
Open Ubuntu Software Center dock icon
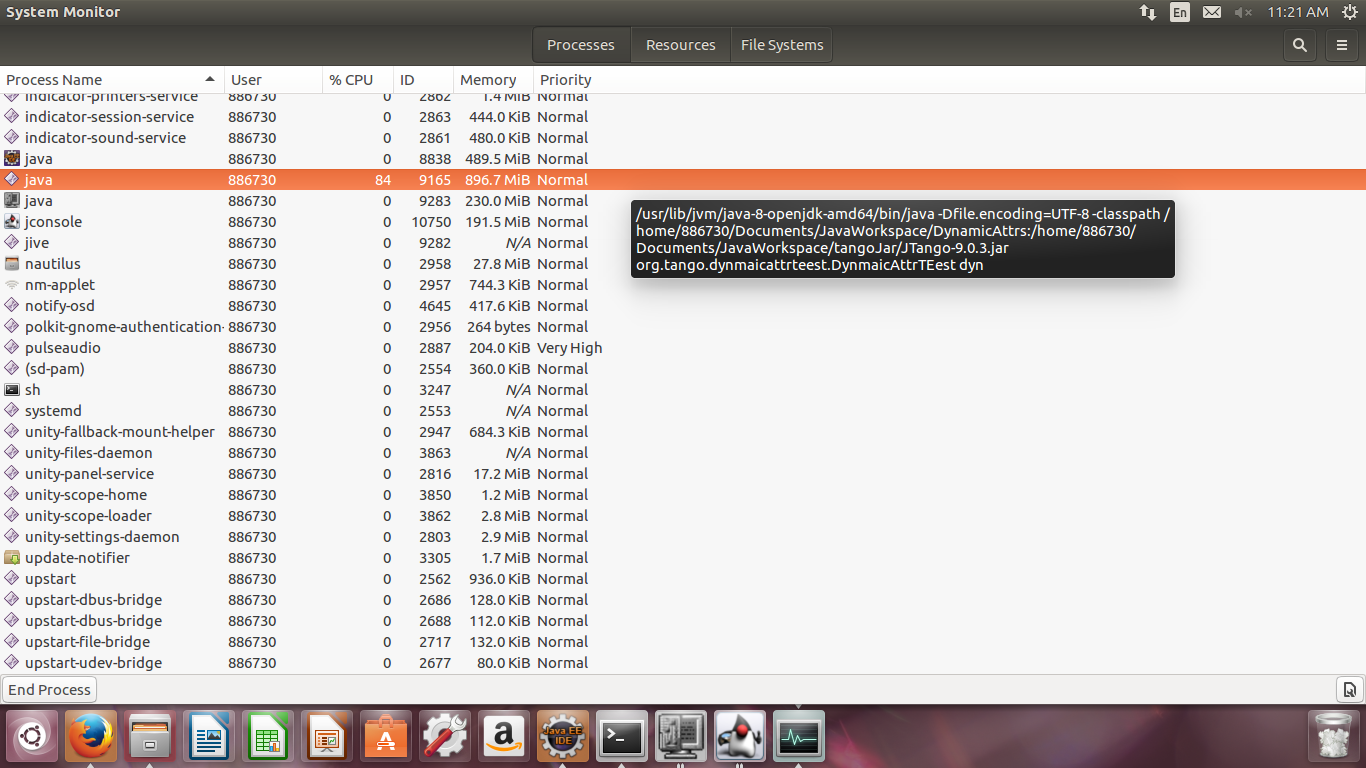tap(385, 737)
